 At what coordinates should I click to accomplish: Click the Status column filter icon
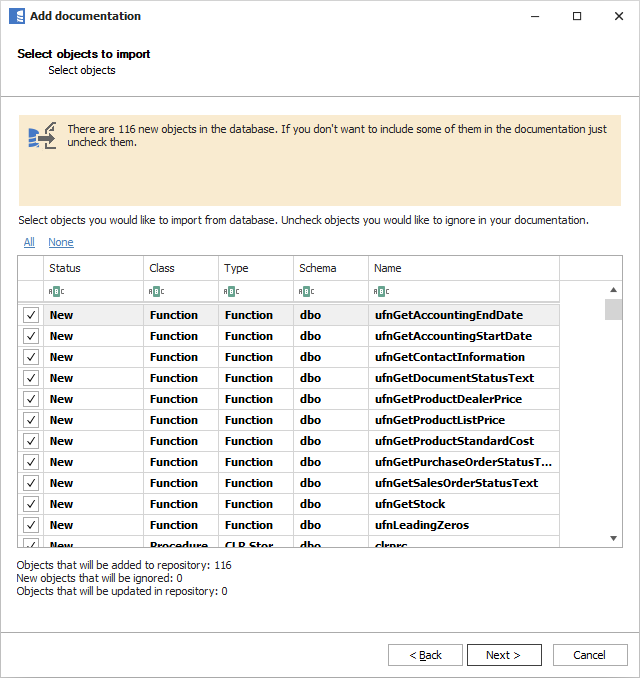click(x=56, y=292)
